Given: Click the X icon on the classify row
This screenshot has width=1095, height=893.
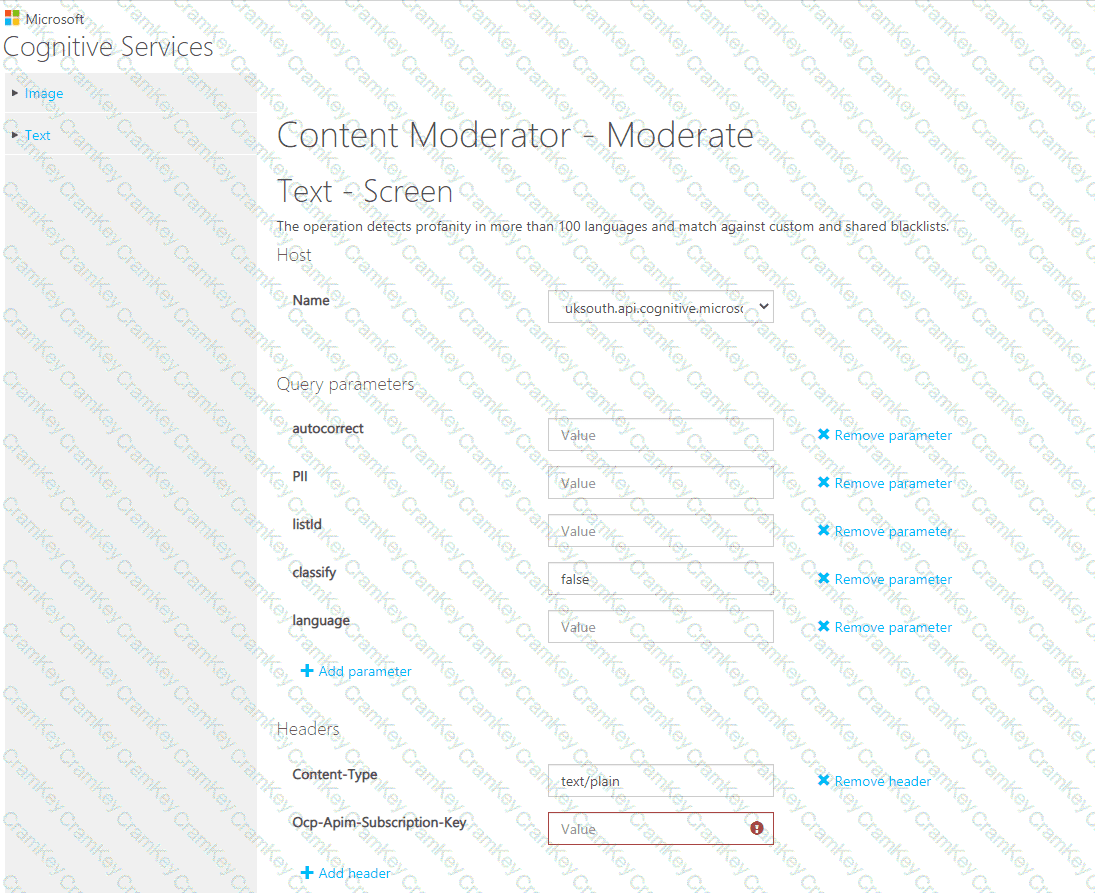Looking at the screenshot, I should tap(824, 579).
